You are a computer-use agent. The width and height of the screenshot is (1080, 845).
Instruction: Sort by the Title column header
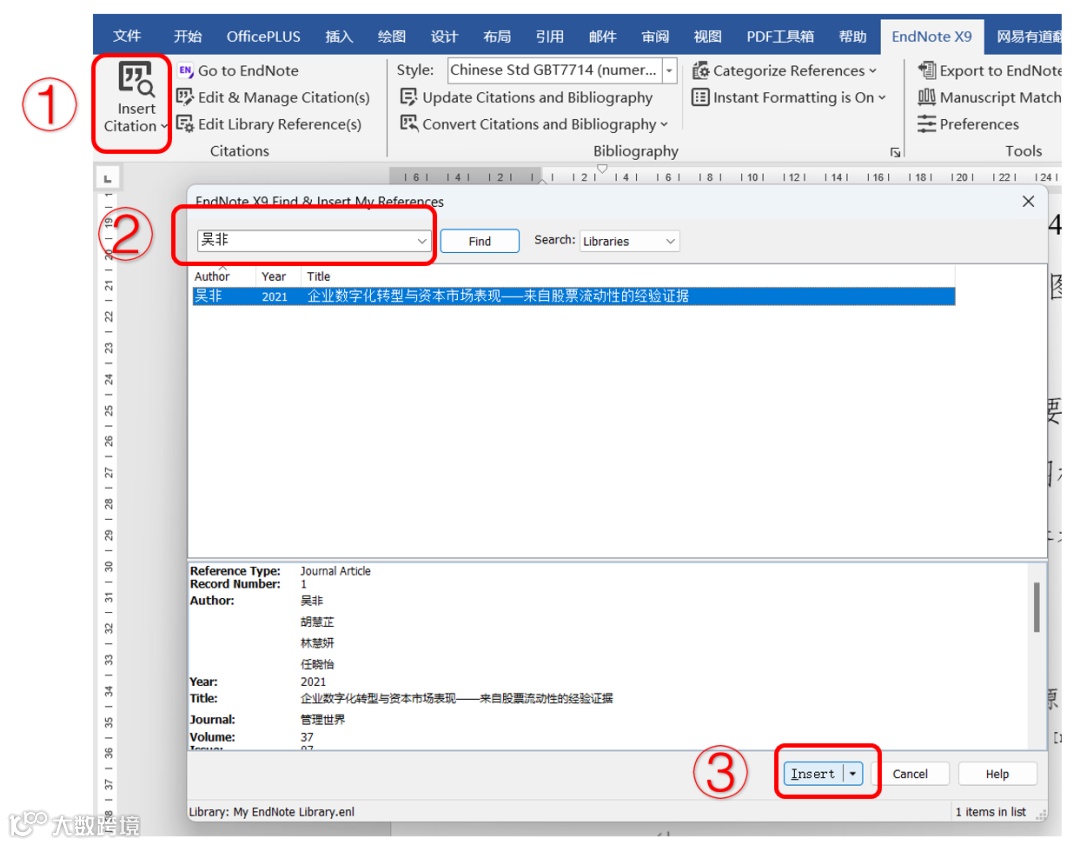pyautogui.click(x=628, y=276)
